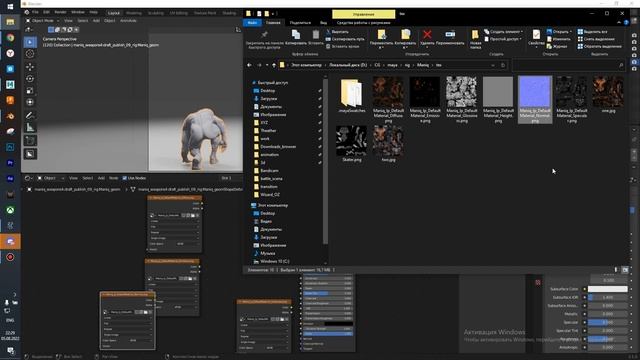This screenshot has height=360, width=640.
Task: Click 'Скопировать путь' in Explorer ribbon
Action: pyautogui.click(x=345, y=39)
